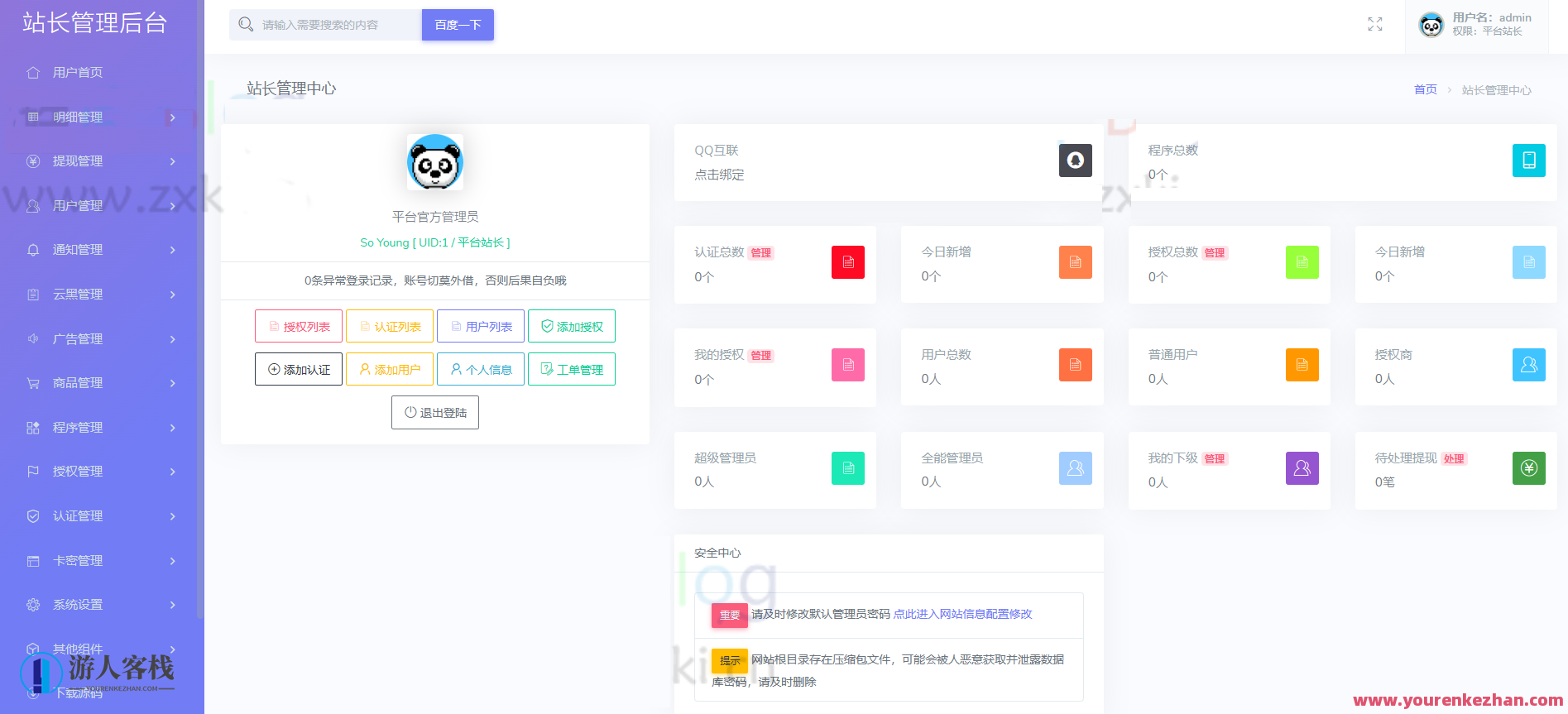Click the pink 我的授权 document icon
The image size is (1568, 714).
tap(847, 365)
